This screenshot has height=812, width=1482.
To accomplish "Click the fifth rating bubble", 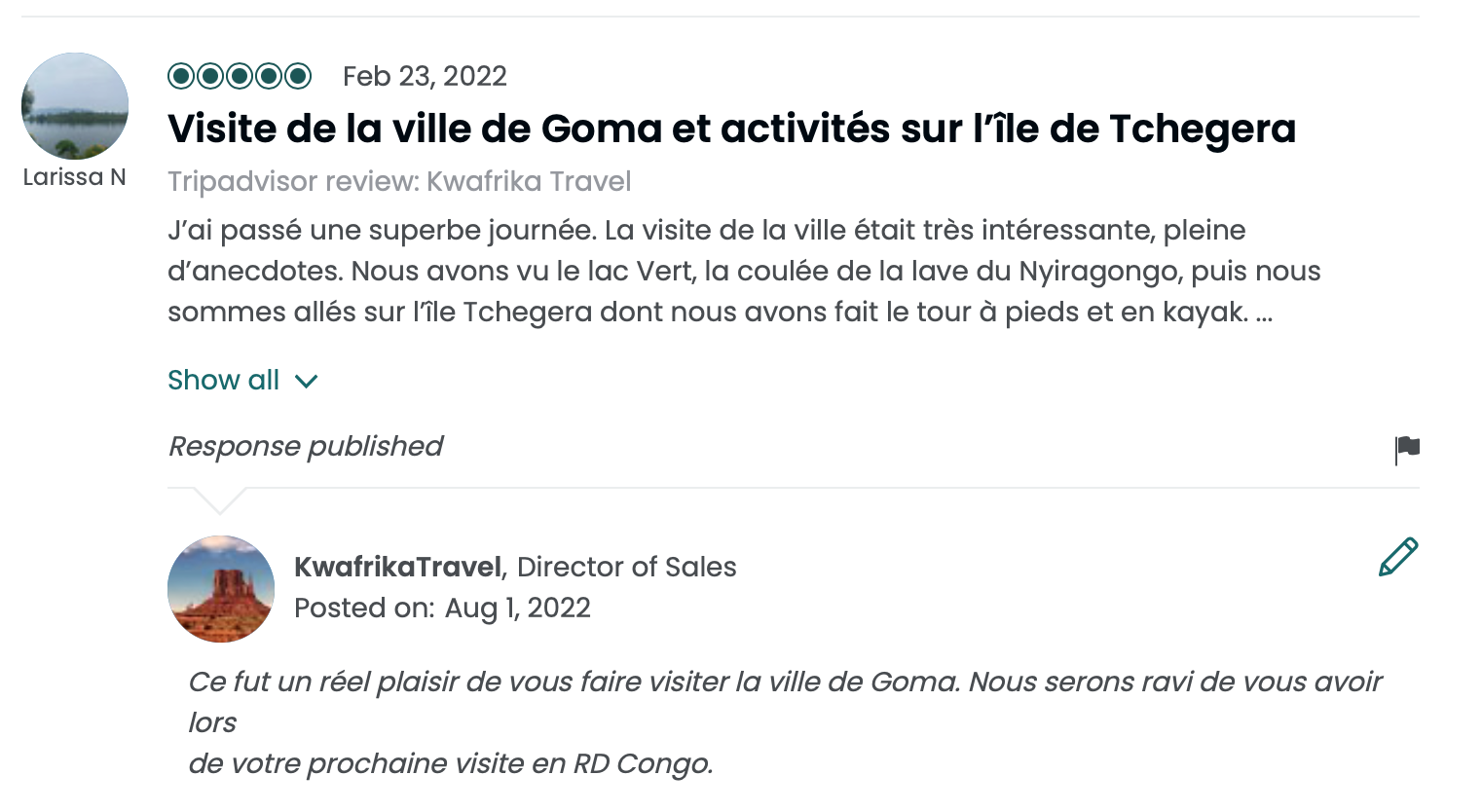I will pos(298,76).
